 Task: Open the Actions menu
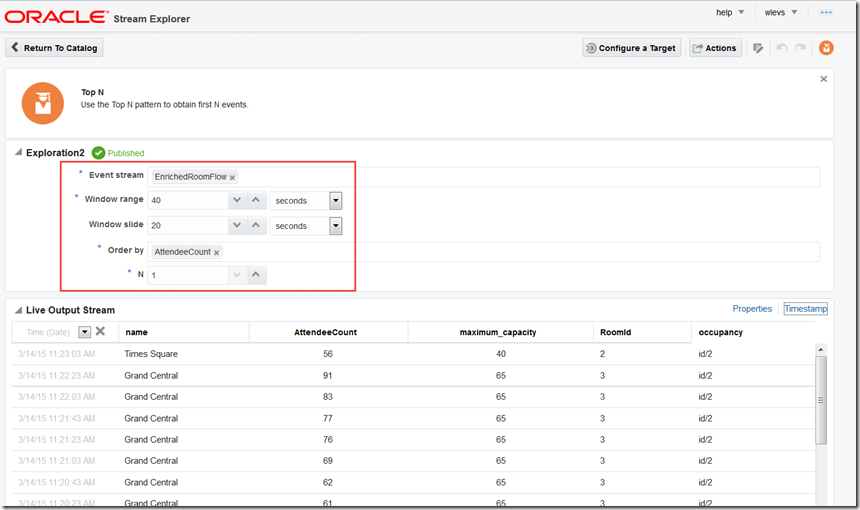pyautogui.click(x=715, y=48)
